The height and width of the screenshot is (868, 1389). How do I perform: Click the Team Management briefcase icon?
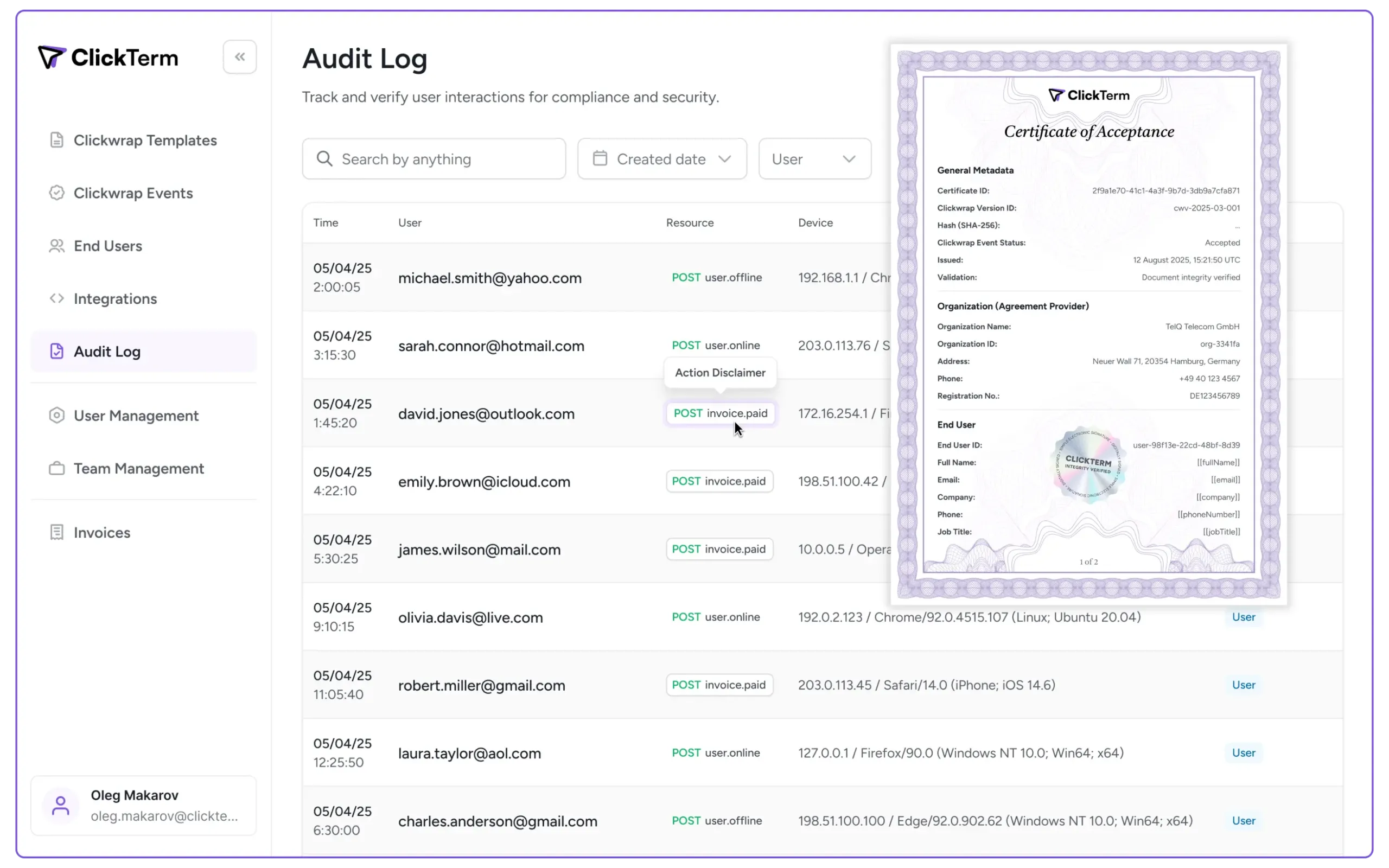[x=56, y=468]
